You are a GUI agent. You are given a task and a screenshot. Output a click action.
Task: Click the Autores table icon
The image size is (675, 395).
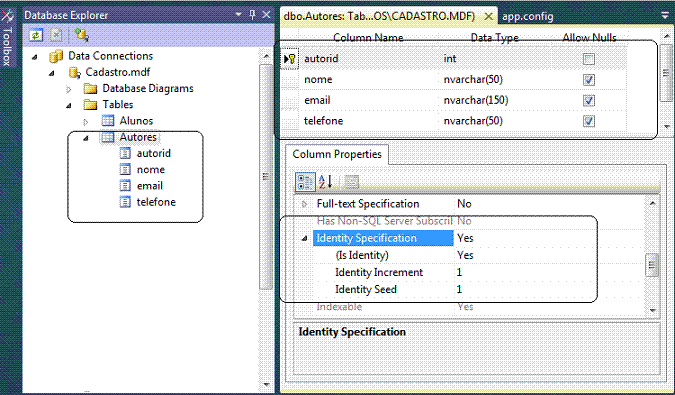(108, 137)
